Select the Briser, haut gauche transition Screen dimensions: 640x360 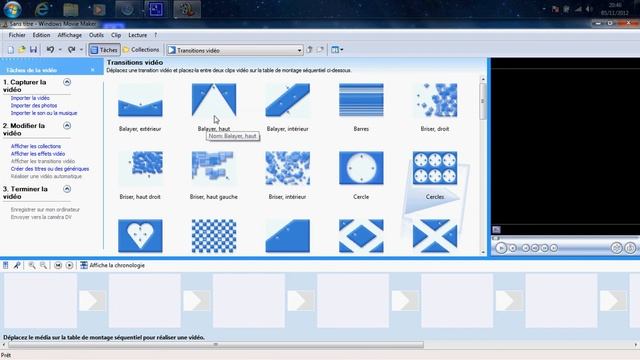(x=214, y=168)
